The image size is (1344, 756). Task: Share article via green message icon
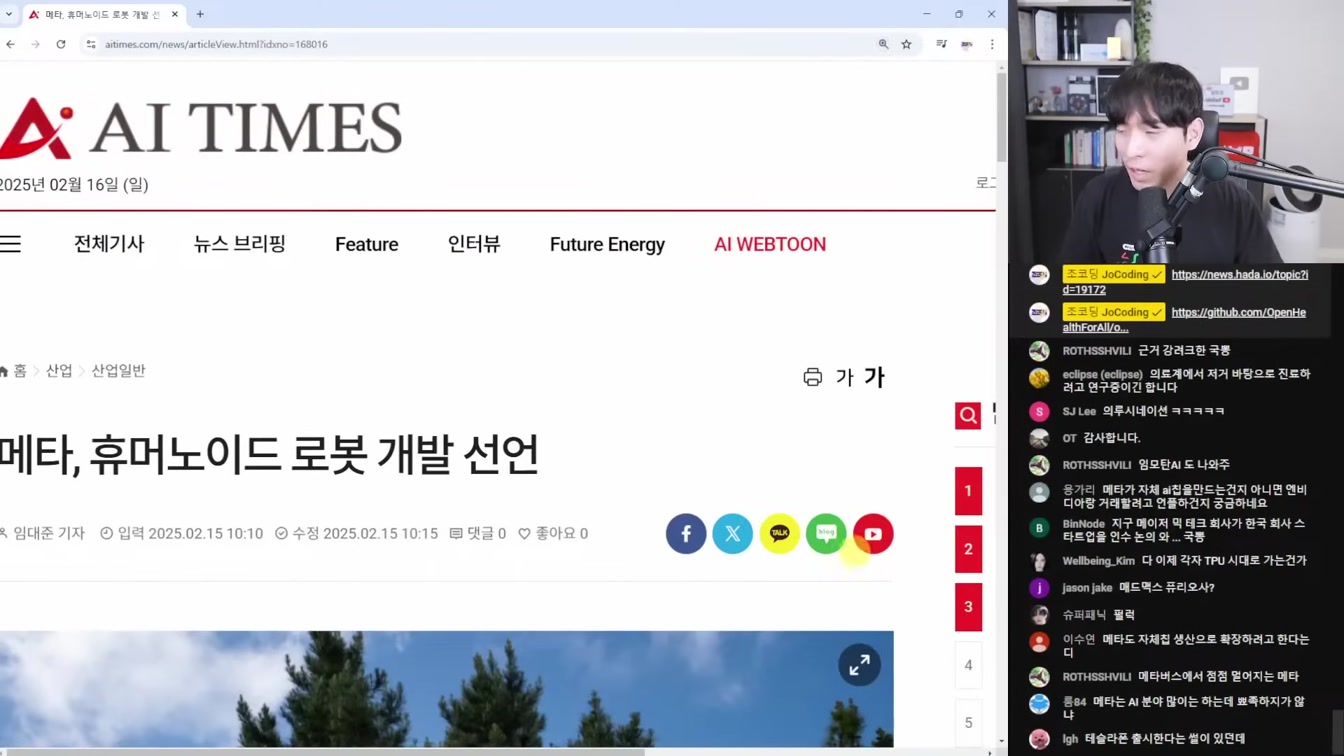tap(826, 534)
